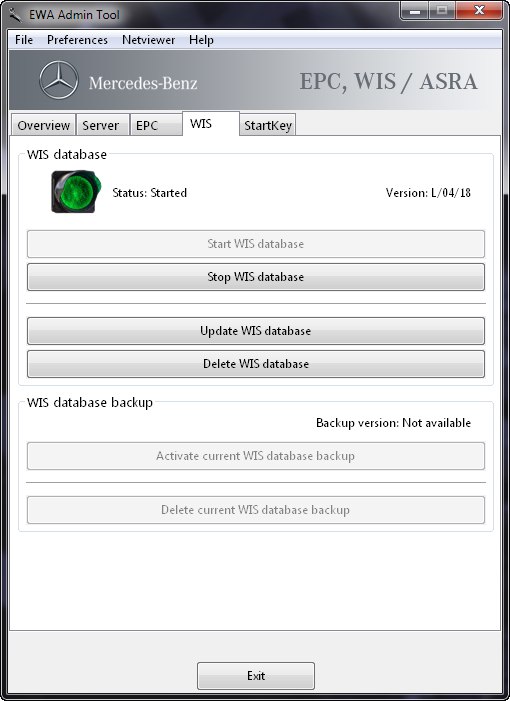510x701 pixels.
Task: Stop the WIS database
Action: 256,277
